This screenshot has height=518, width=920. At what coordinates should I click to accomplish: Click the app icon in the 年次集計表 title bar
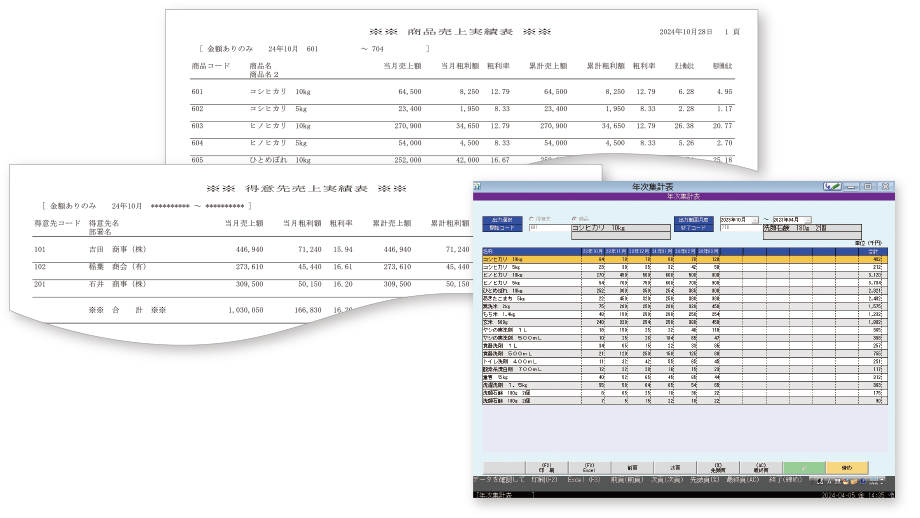point(477,186)
